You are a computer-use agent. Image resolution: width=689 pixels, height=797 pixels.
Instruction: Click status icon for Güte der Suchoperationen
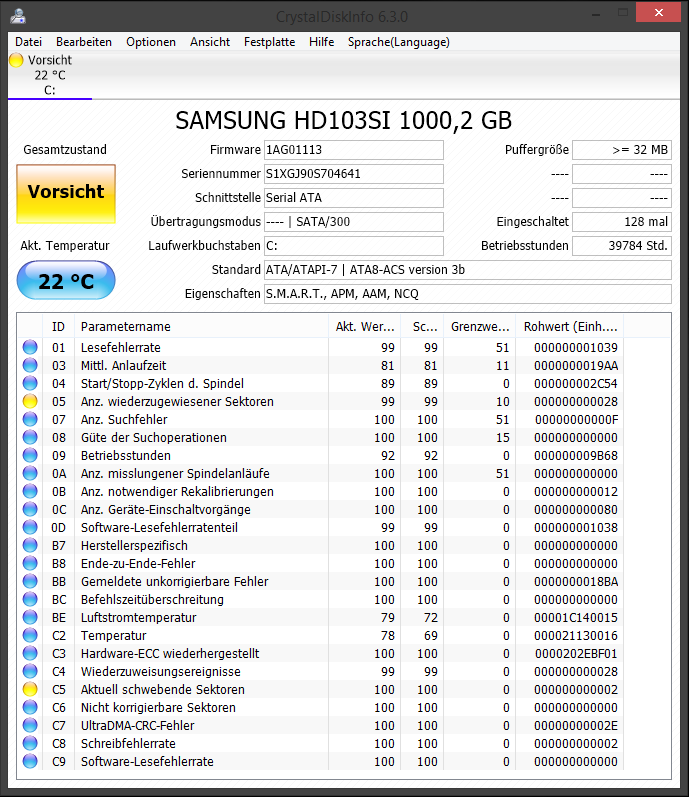(x=30, y=437)
